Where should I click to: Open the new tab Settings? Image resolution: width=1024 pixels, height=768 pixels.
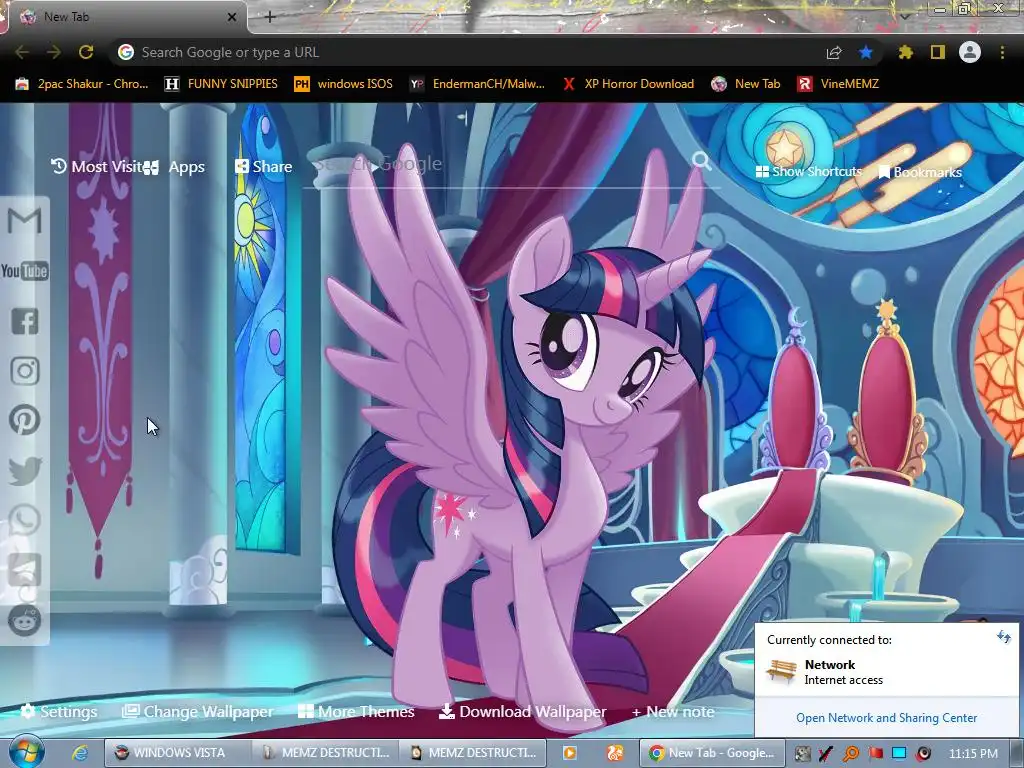[x=59, y=712]
